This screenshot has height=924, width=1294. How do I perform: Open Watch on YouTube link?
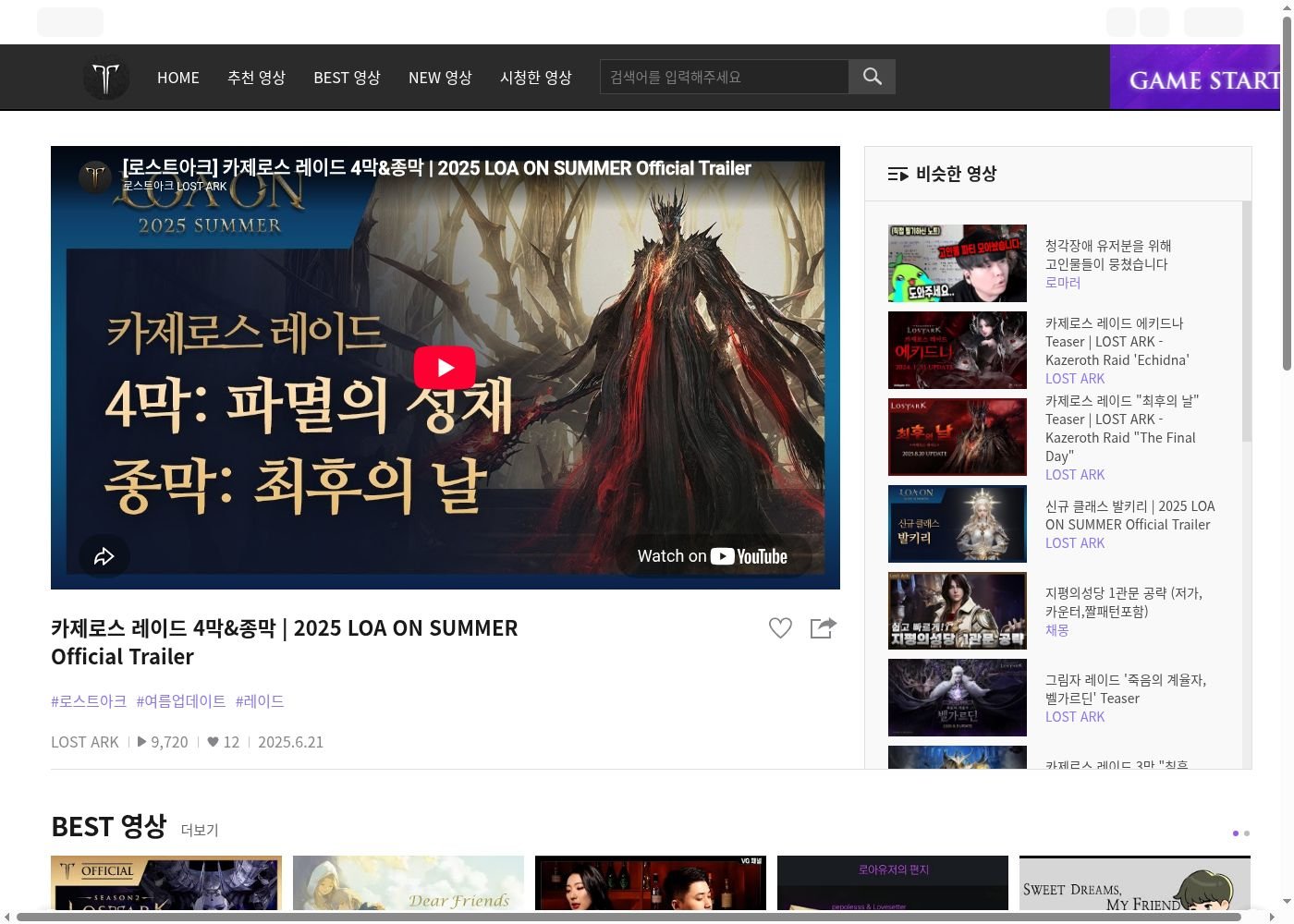pos(713,556)
